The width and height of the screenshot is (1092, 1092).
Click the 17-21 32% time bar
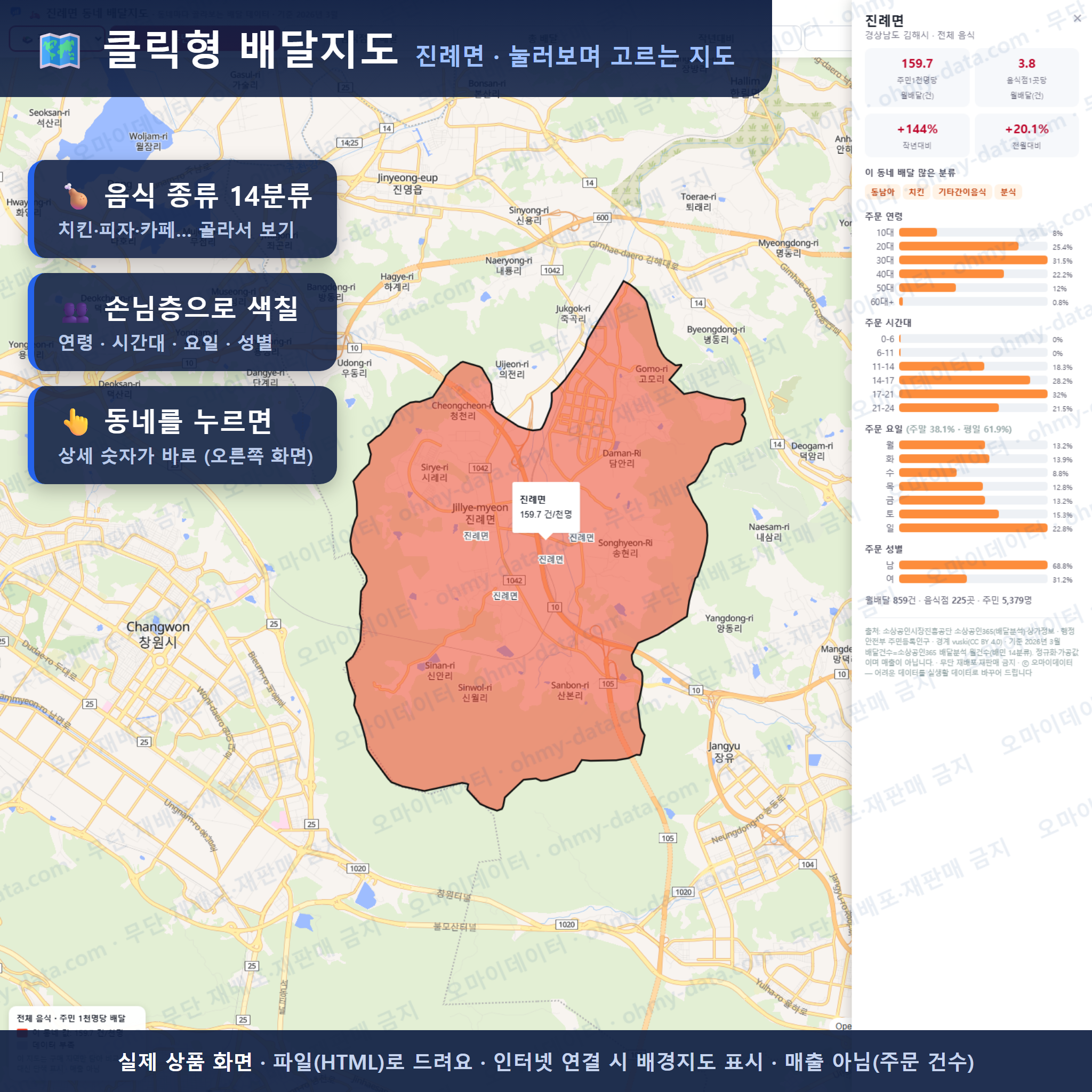(x=972, y=395)
